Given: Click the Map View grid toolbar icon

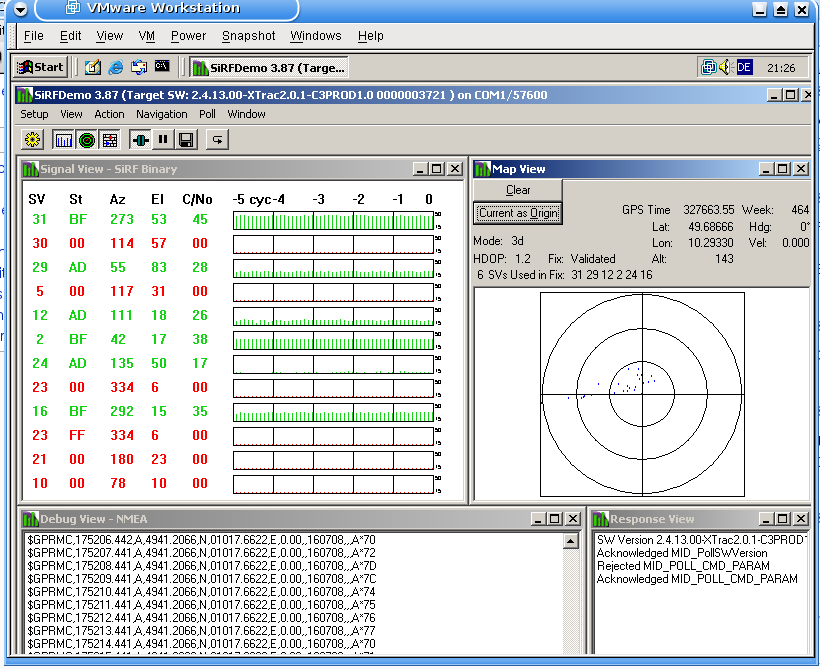Looking at the screenshot, I should pos(110,140).
